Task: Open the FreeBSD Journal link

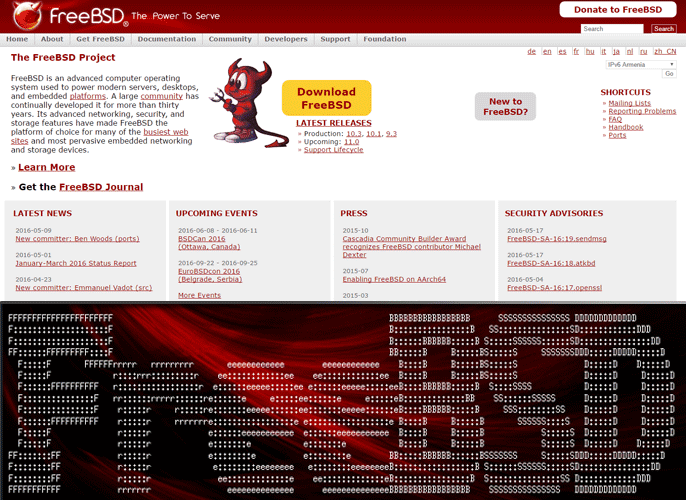Action: click(x=101, y=187)
